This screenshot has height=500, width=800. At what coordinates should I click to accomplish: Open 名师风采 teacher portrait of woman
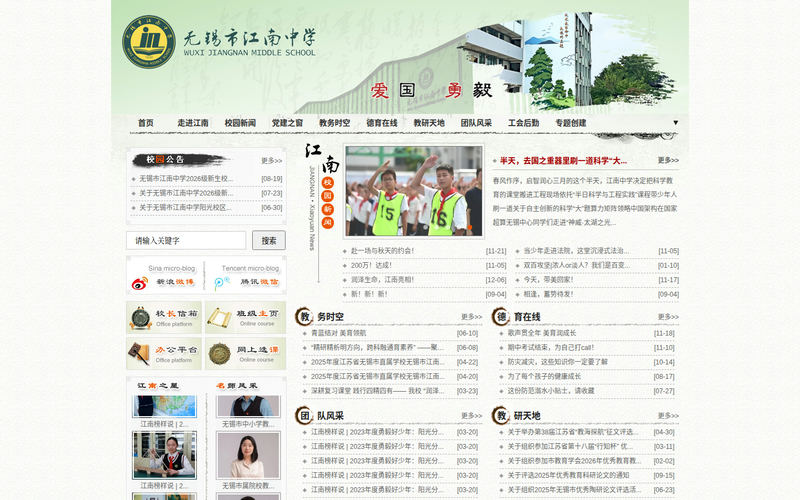tap(248, 455)
